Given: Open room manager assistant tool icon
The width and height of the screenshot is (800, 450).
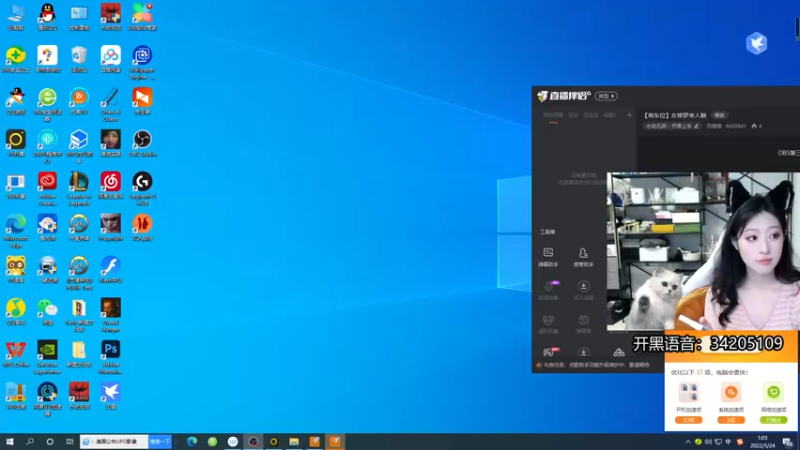Looking at the screenshot, I should coord(583,257).
